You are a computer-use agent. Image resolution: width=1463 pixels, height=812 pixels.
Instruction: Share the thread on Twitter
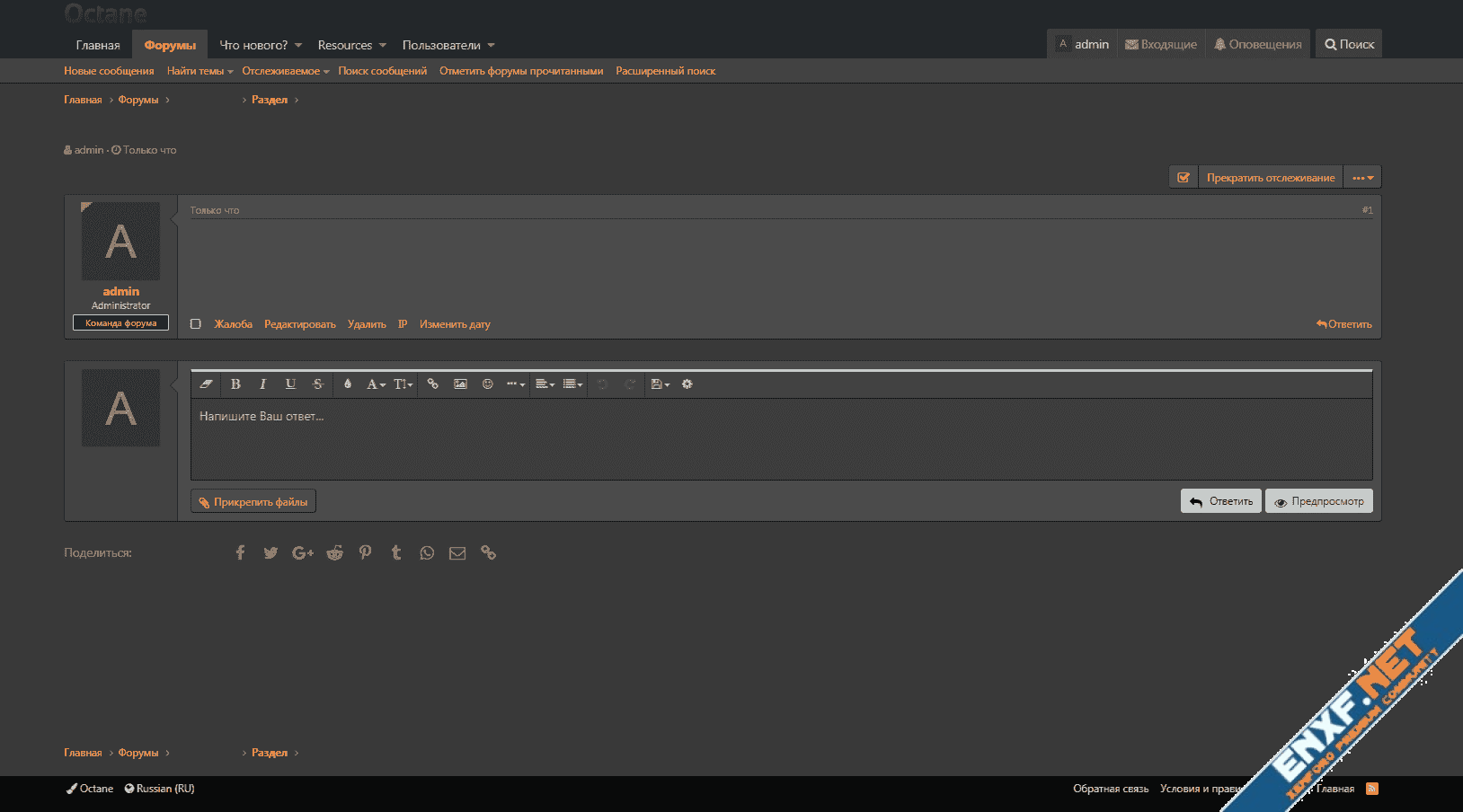point(270,553)
